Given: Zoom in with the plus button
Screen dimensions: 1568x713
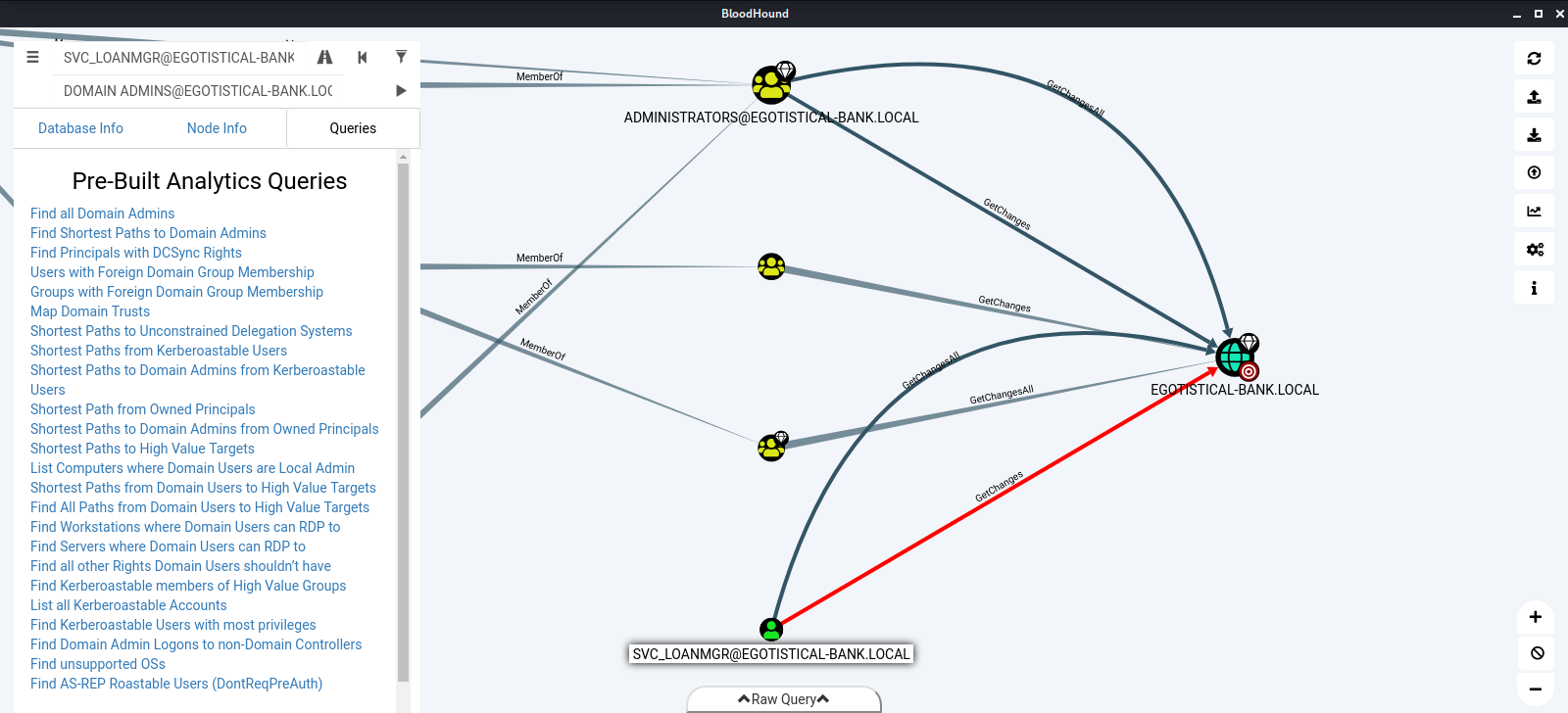Looking at the screenshot, I should coord(1536,617).
